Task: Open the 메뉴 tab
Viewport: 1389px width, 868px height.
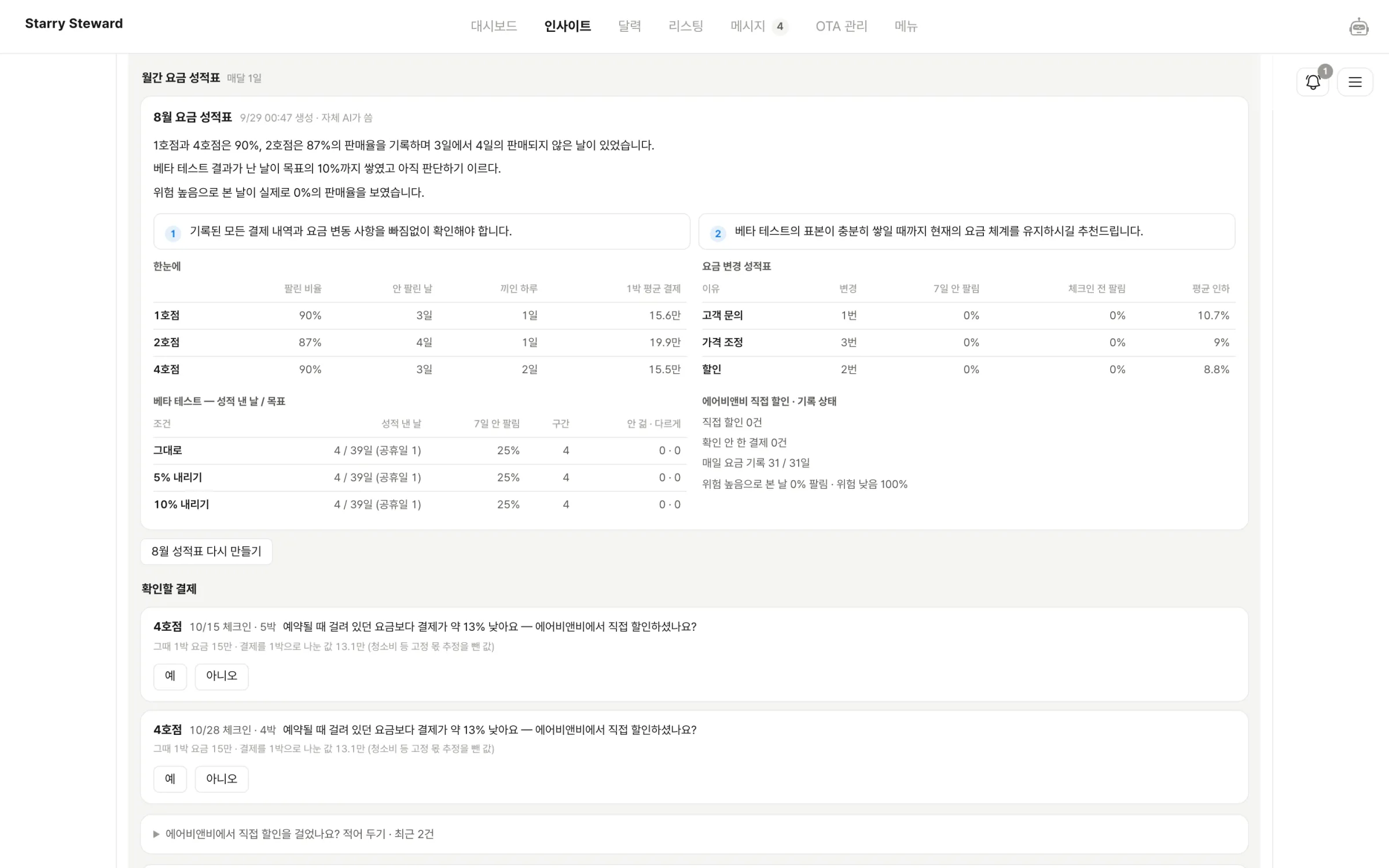Action: (x=906, y=26)
